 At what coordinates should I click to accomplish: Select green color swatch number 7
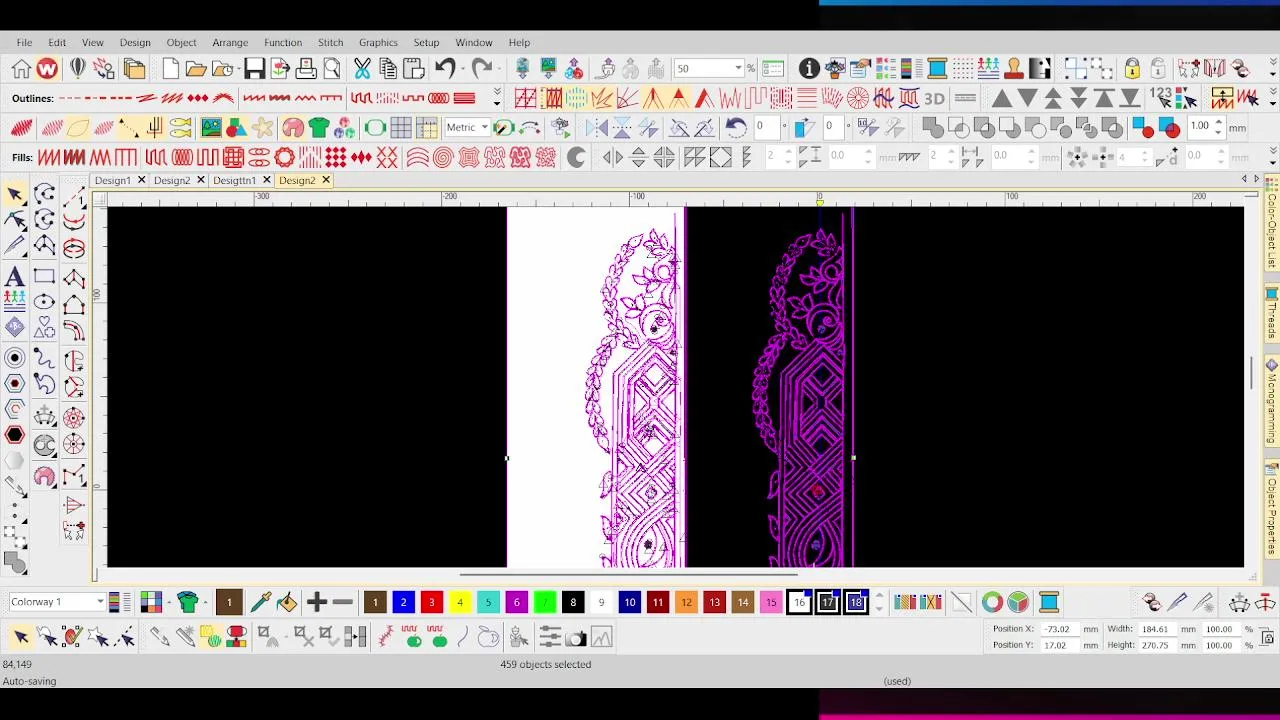click(x=545, y=602)
